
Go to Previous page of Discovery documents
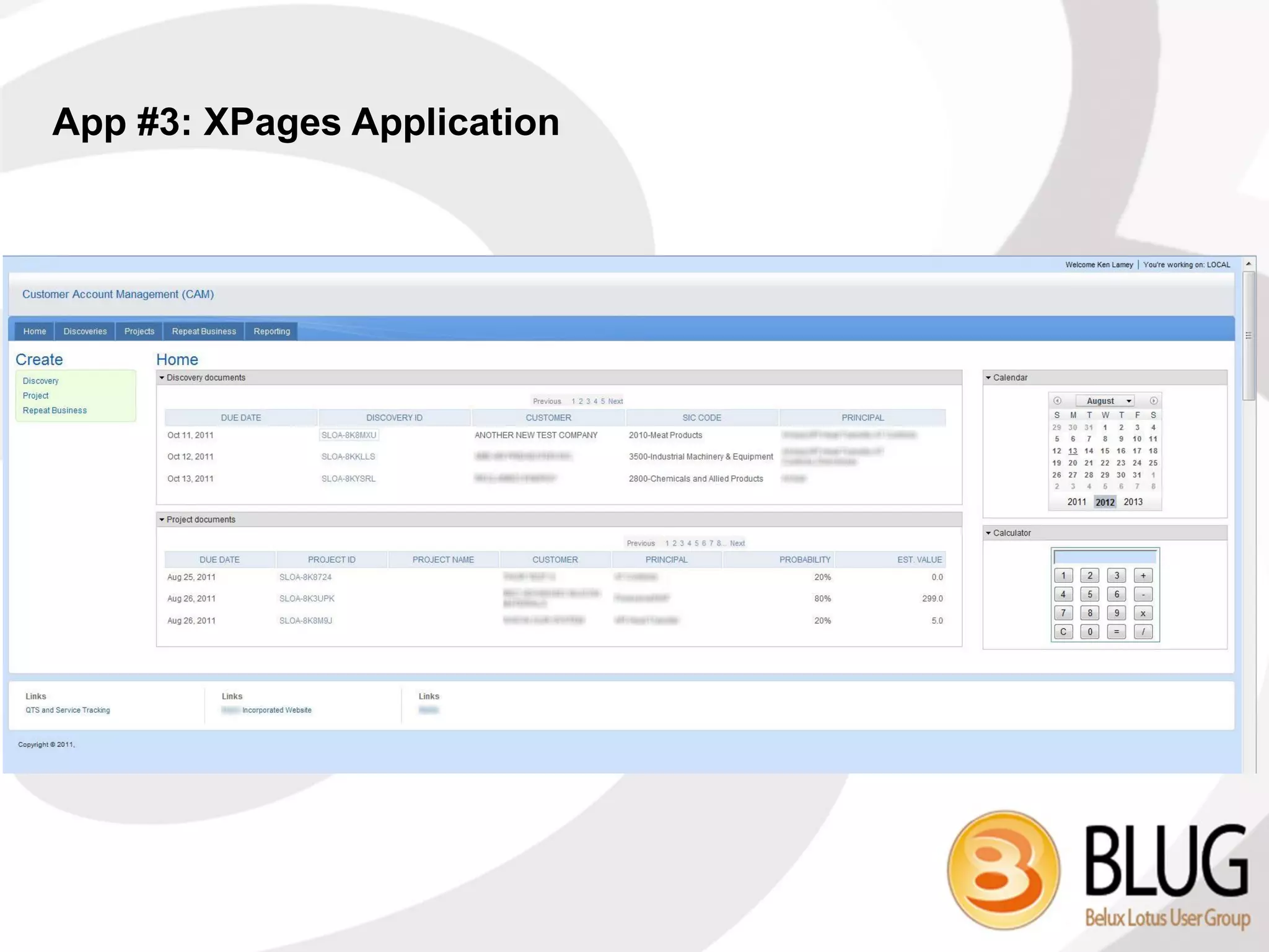coord(547,401)
